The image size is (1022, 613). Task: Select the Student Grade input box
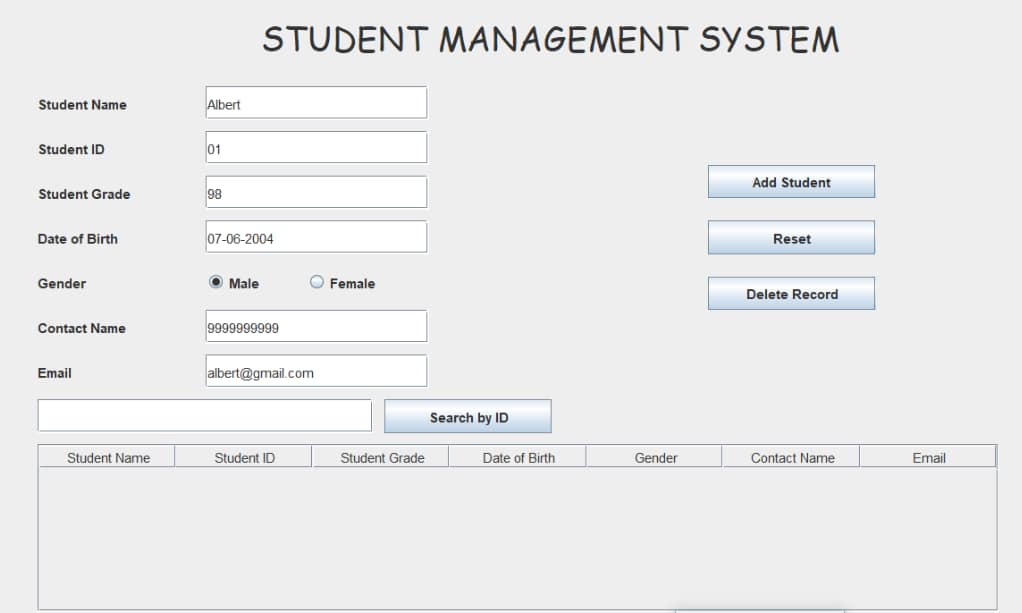[316, 193]
